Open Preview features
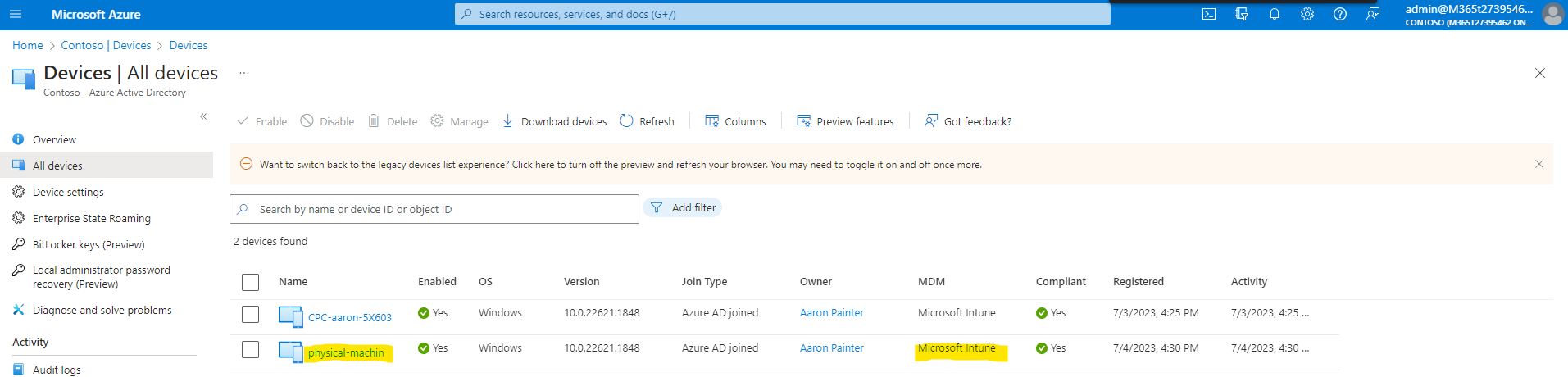Screen dimensions: 1568x377 click(846, 121)
